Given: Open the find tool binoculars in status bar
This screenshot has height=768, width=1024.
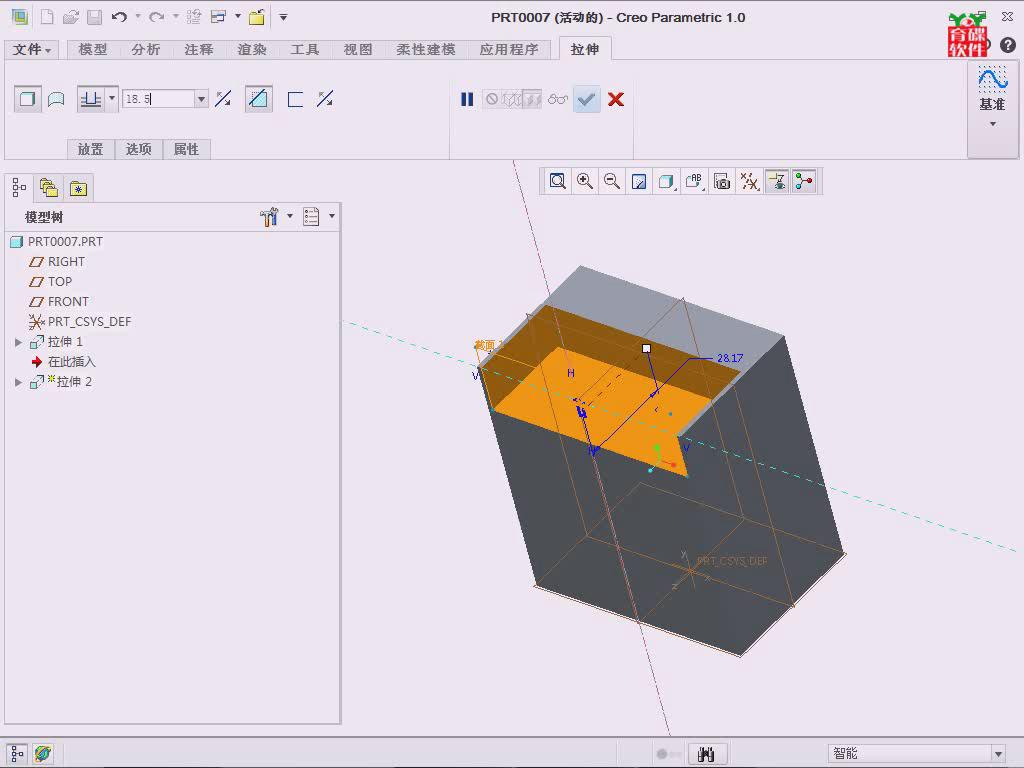Looking at the screenshot, I should click(x=706, y=754).
